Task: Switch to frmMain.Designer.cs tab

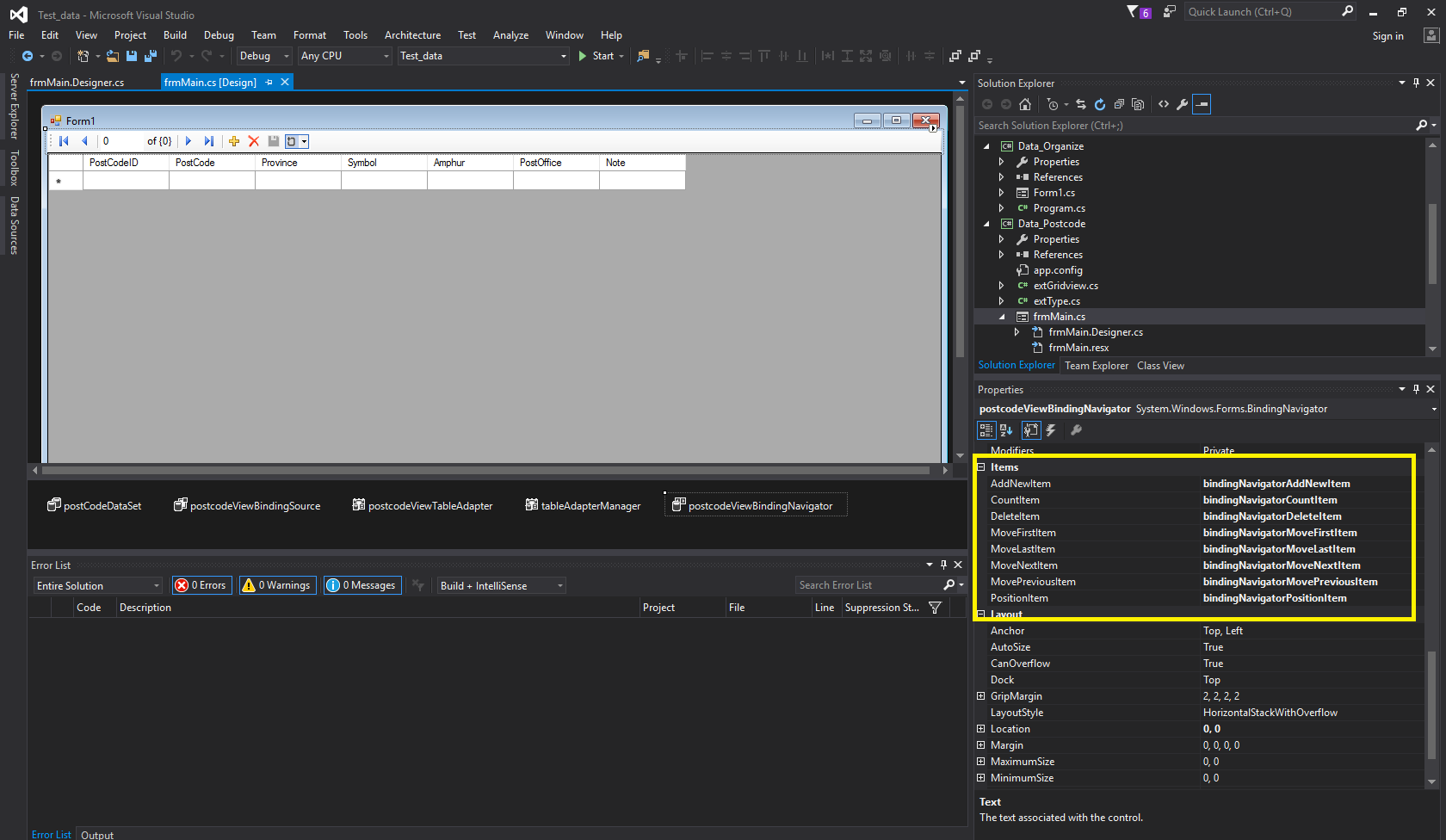Action: (x=77, y=83)
